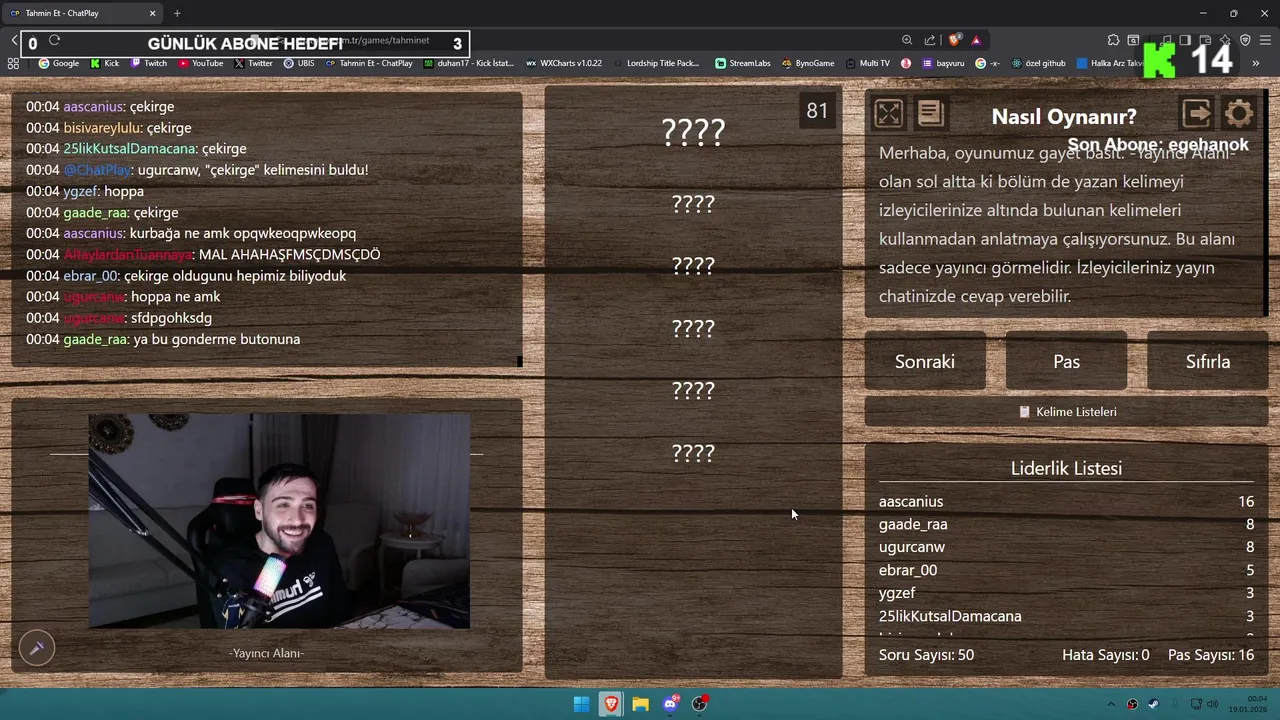The width and height of the screenshot is (1280, 720).
Task: Open browser extensions puzzle icon
Action: pyautogui.click(x=1113, y=40)
